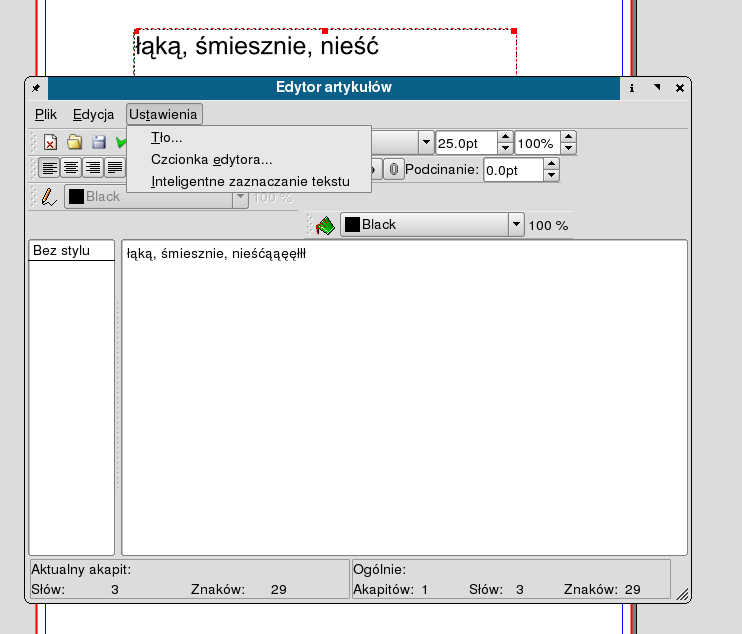Image resolution: width=742 pixels, height=634 pixels.
Task: Click the center text alignment button
Action: [71, 168]
